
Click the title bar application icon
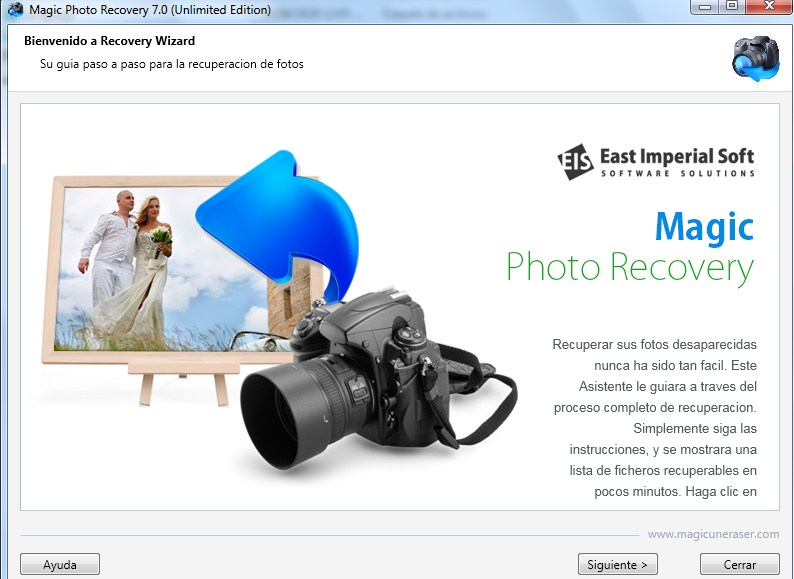pyautogui.click(x=16, y=9)
